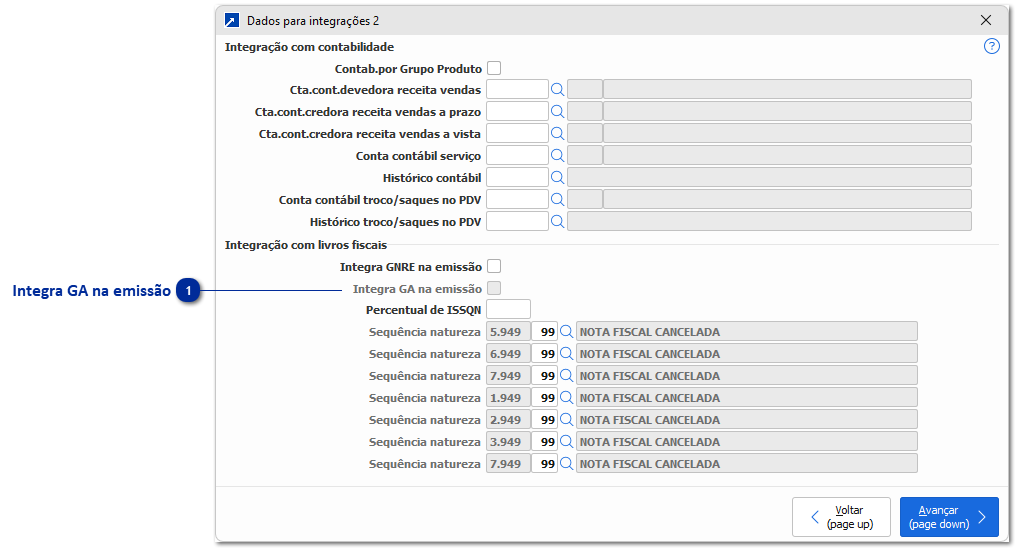Click Voltar (page up) button

click(841, 517)
